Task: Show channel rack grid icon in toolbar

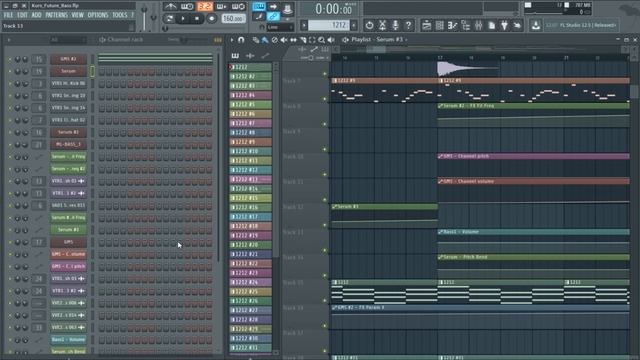Action: point(440,25)
